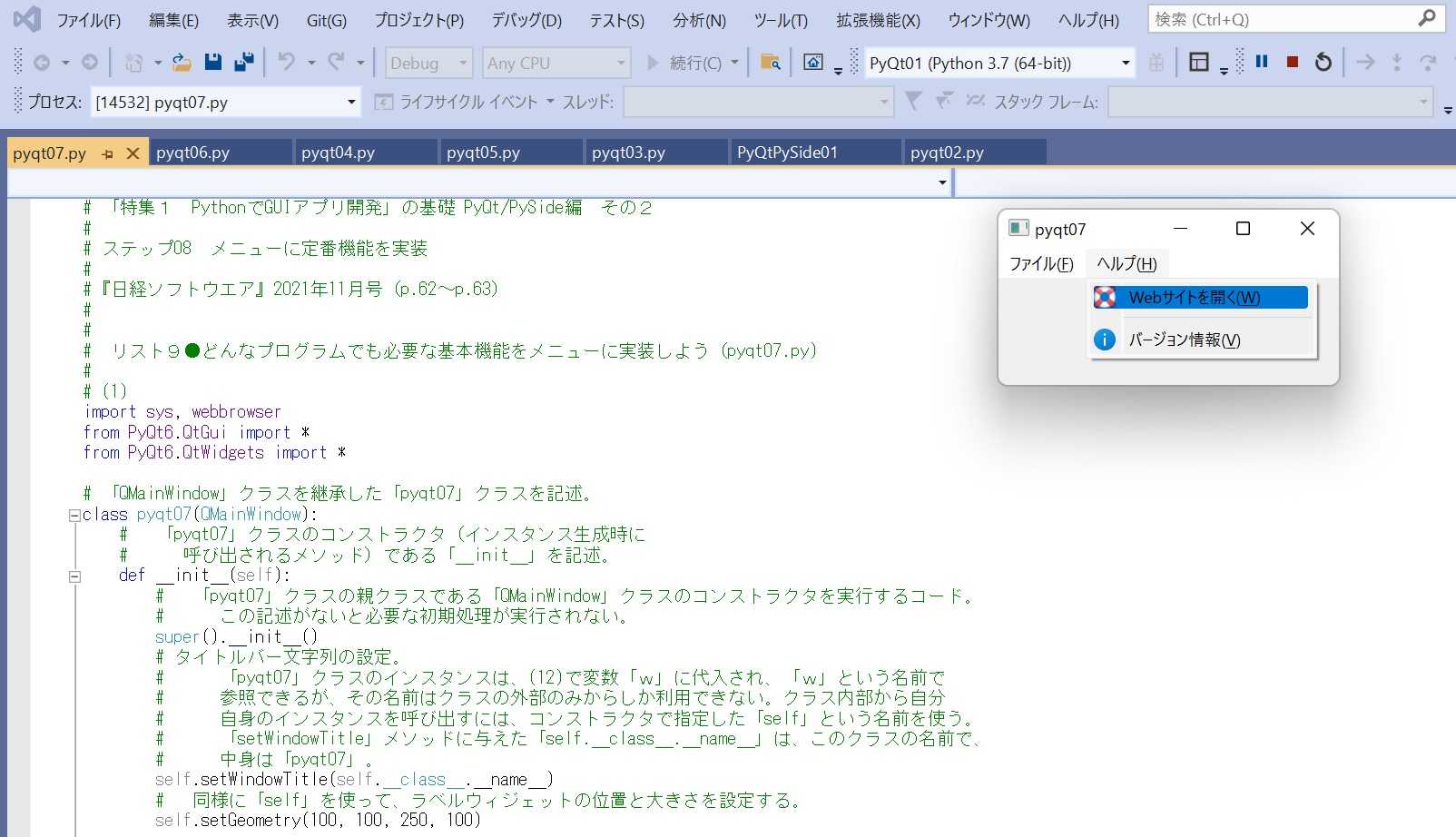This screenshot has height=837, width=1456.
Task: Save the current pyqt07.py file
Action: click(x=212, y=62)
